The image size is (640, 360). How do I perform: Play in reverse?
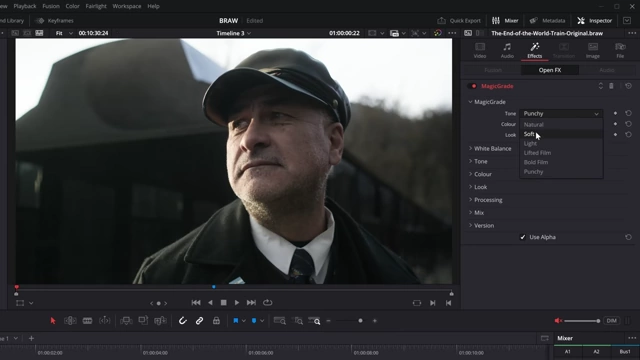(210, 303)
